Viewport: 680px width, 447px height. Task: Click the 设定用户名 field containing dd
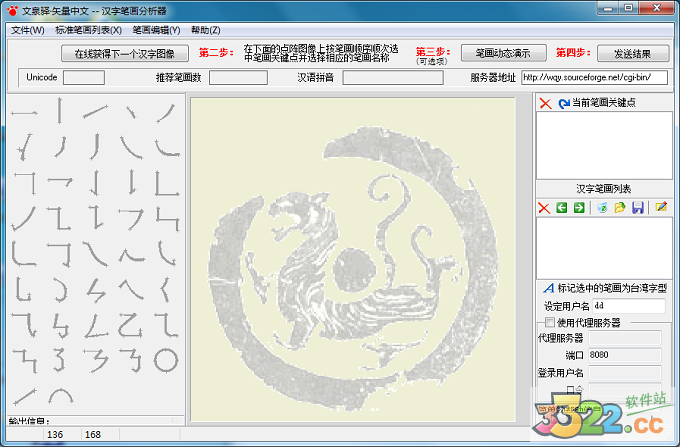point(628,306)
